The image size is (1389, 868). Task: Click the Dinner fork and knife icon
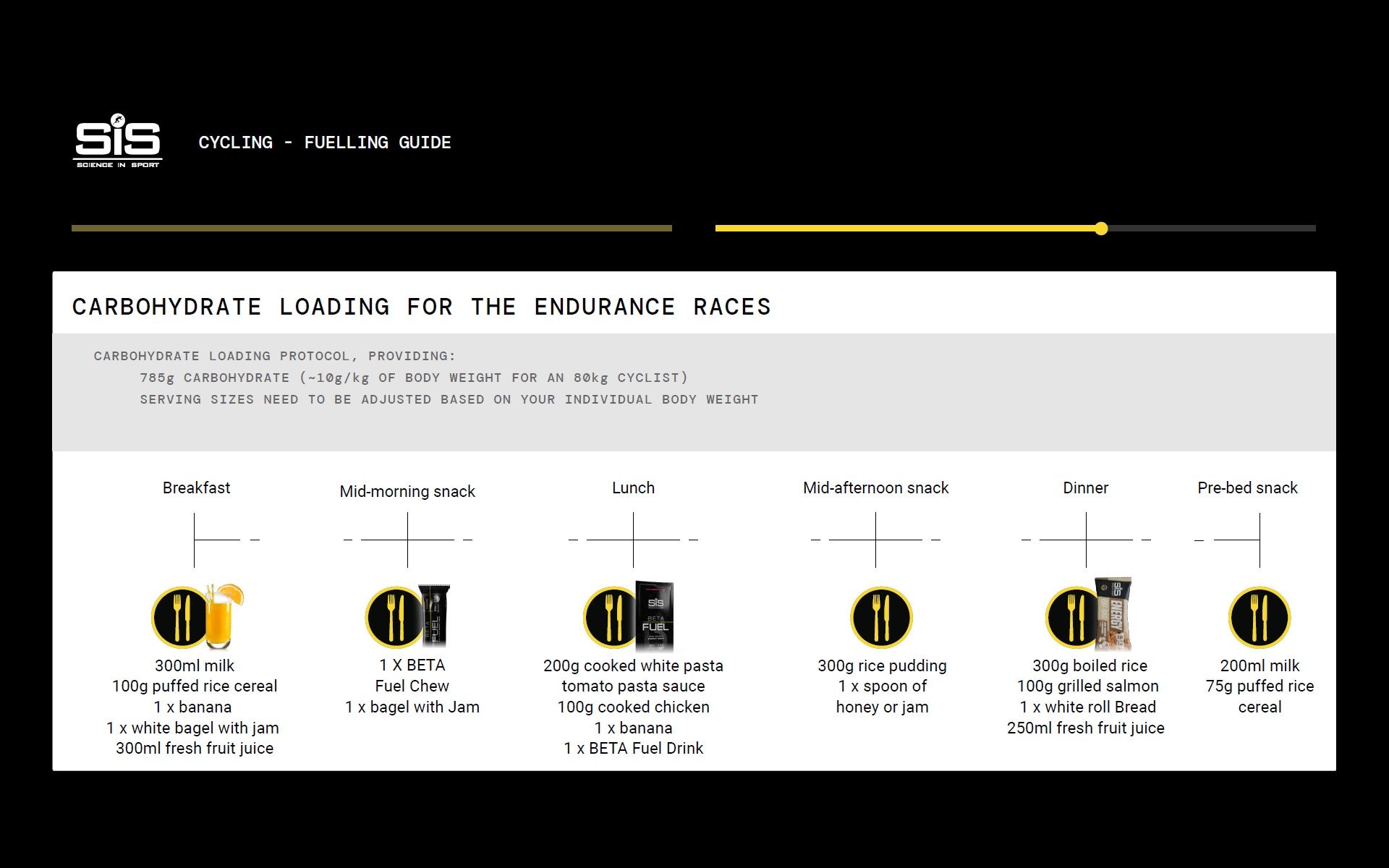click(1074, 617)
